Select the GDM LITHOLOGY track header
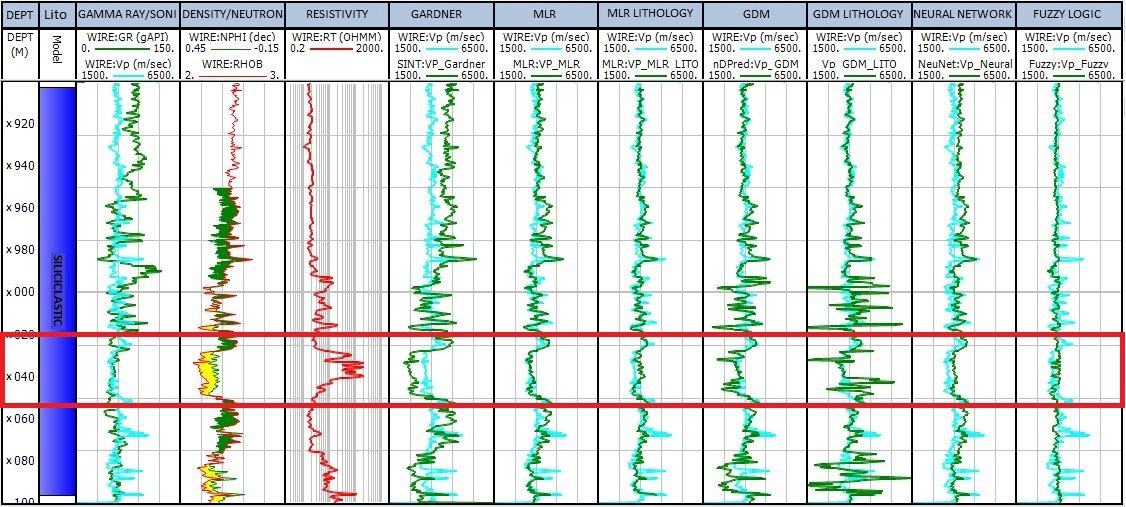 (x=859, y=14)
